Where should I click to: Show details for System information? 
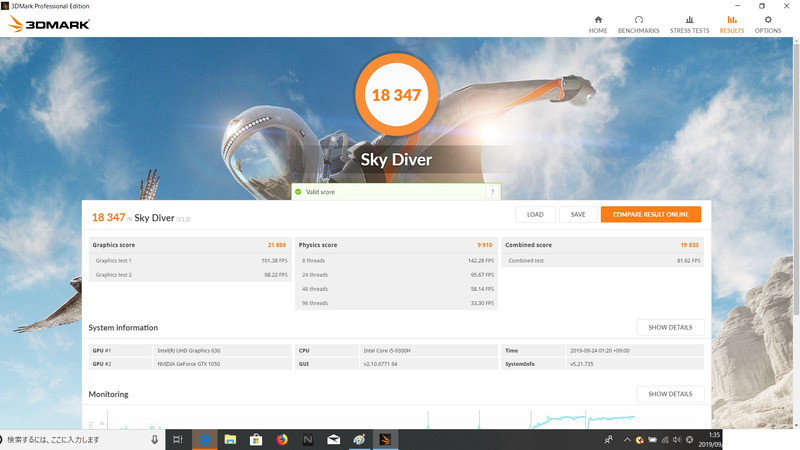pyautogui.click(x=670, y=327)
